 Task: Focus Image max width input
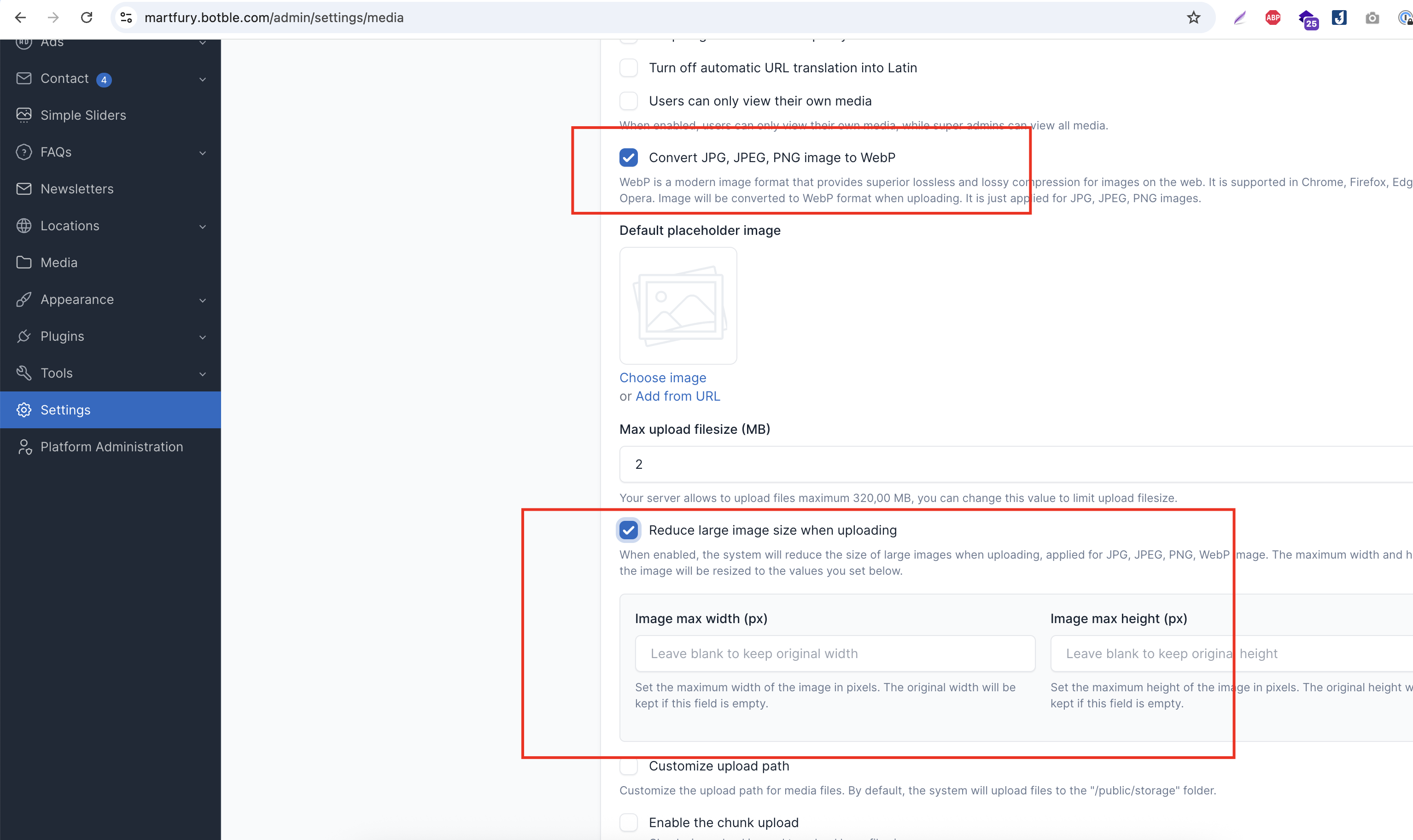pyautogui.click(x=835, y=654)
